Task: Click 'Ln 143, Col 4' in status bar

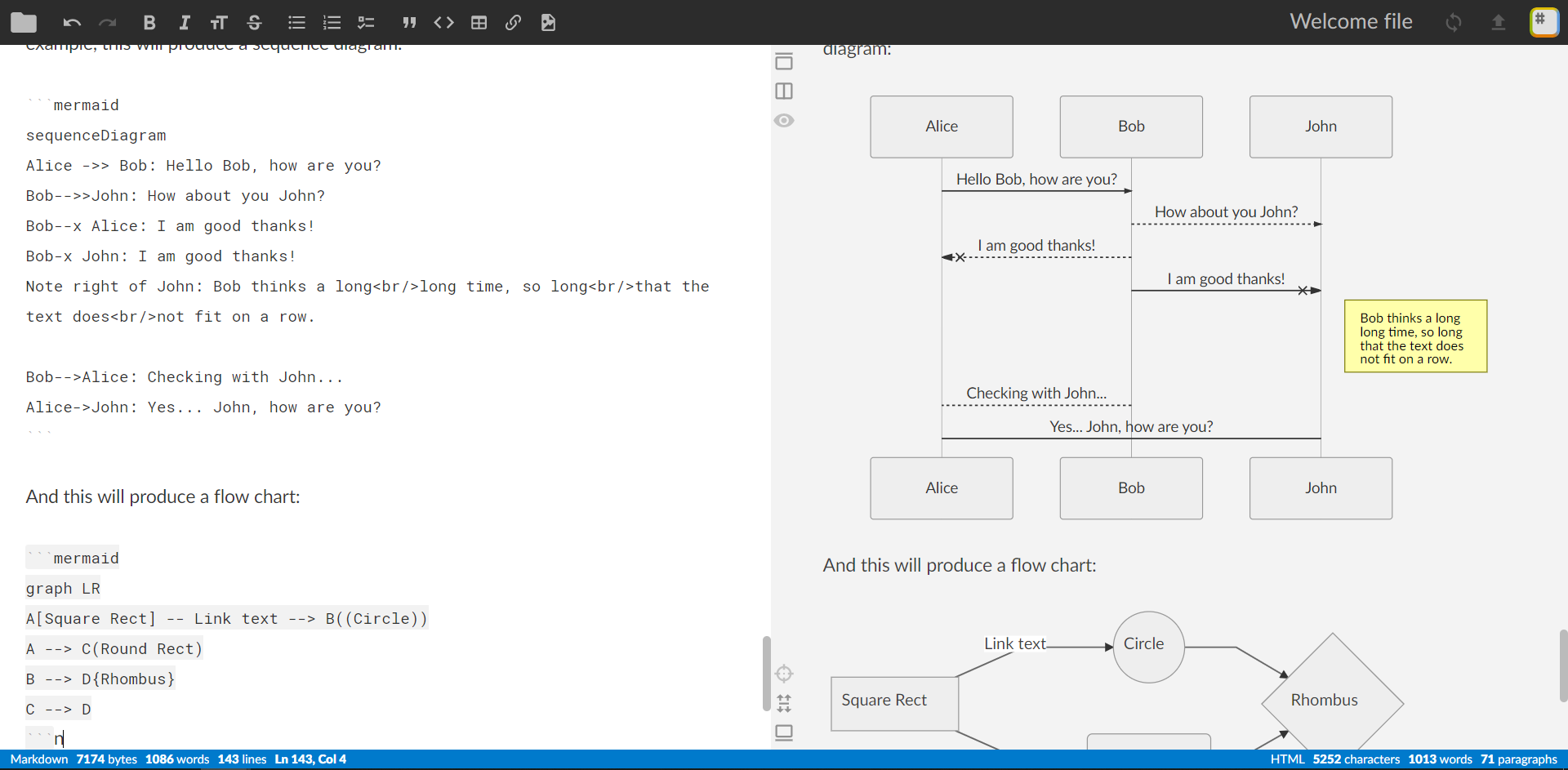Action: [310, 759]
